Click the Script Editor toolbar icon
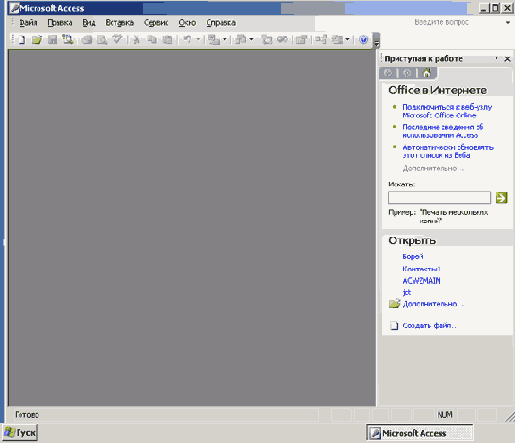 click(282, 40)
